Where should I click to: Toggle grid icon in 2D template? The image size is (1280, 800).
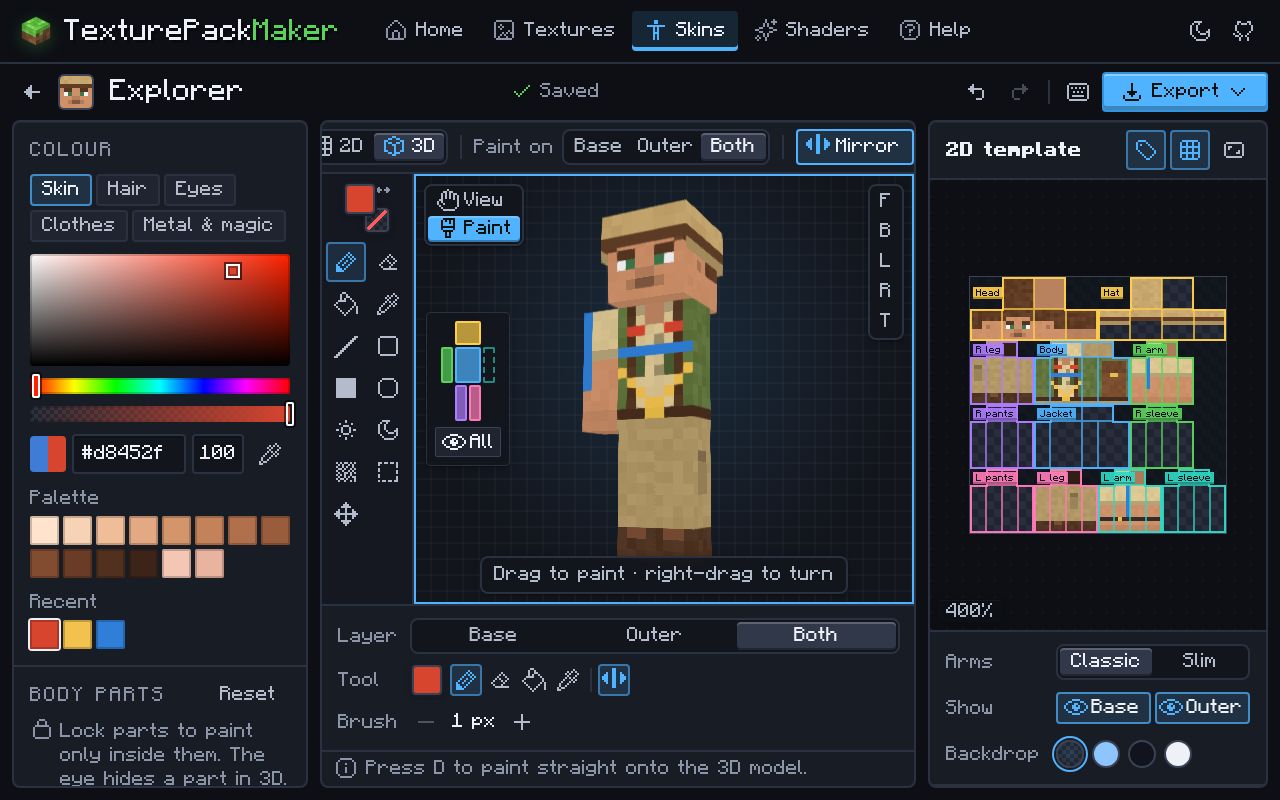point(1190,150)
